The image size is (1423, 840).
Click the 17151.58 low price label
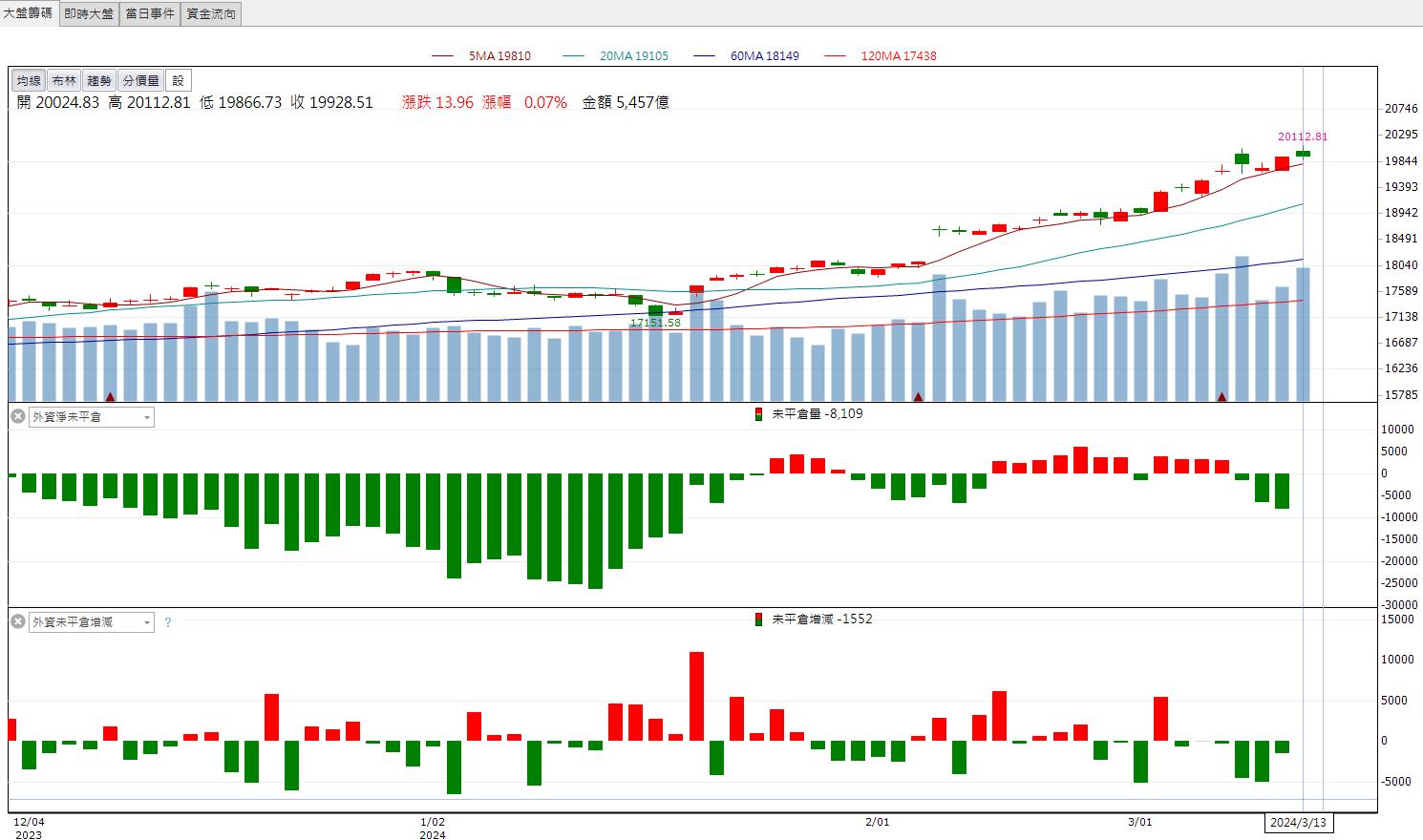click(655, 324)
